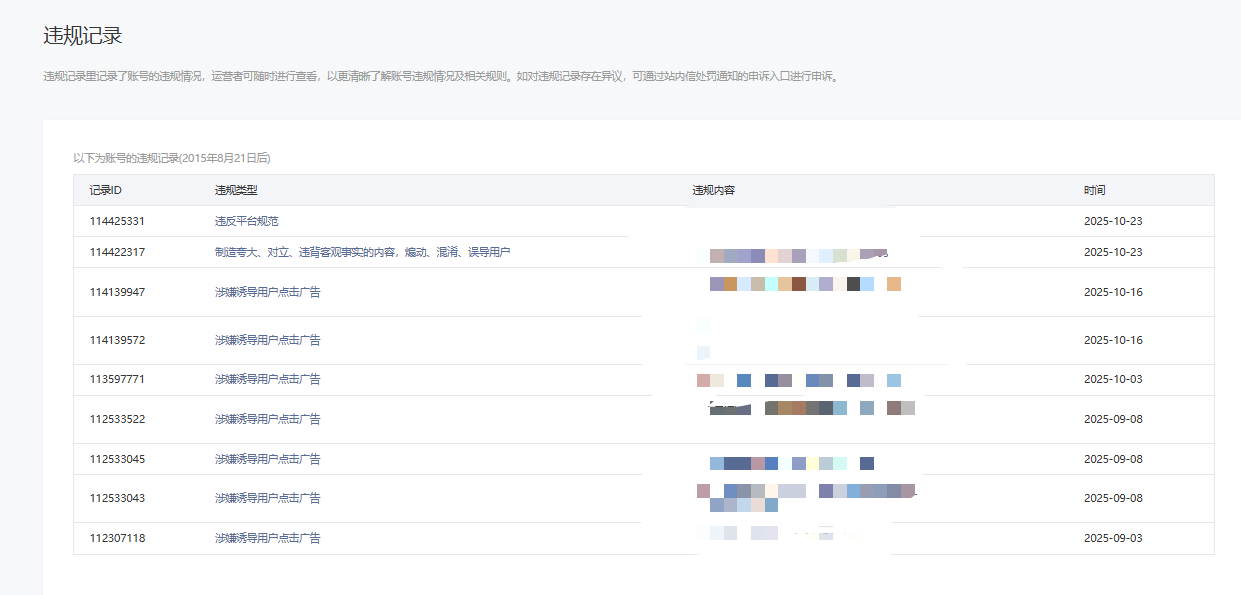Screen dimensions: 1241x595
Task: Click violation type link for record 114139947
Action: 267,292
